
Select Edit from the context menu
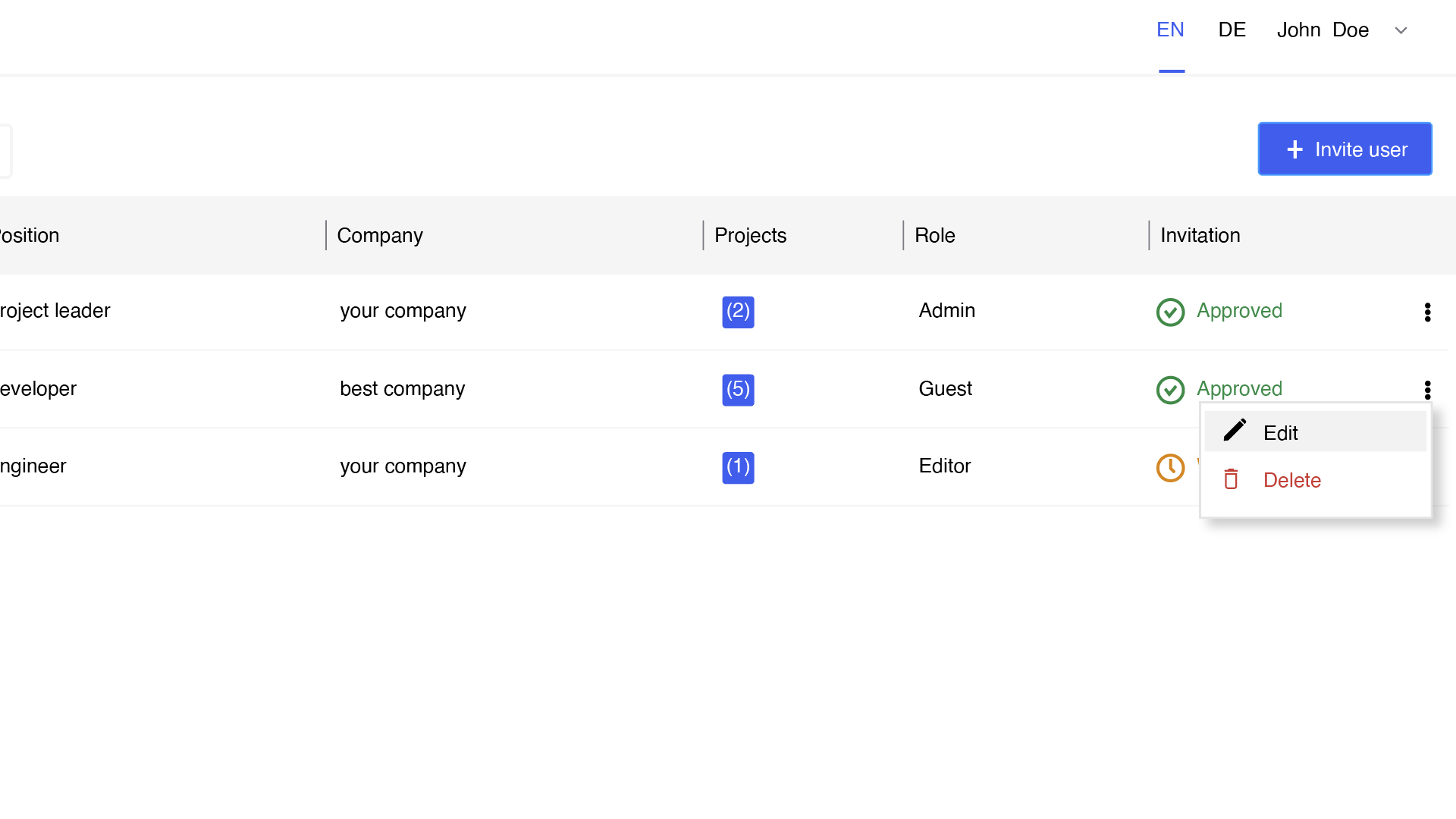click(1315, 431)
